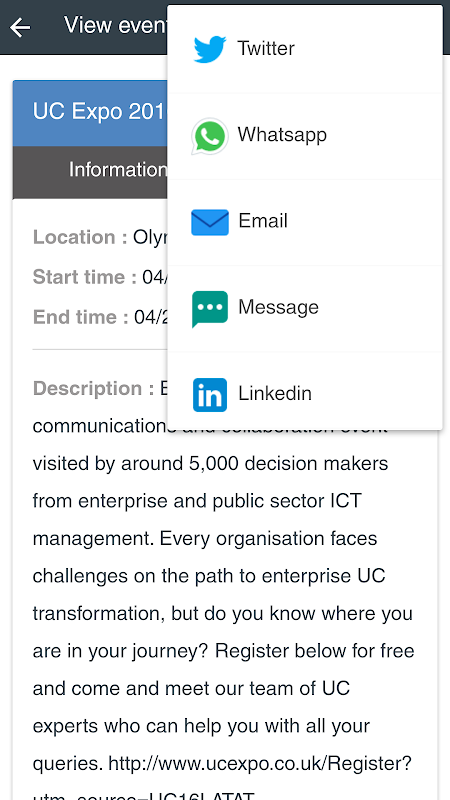Select the Start time row
This screenshot has width=450, height=800.
click(100, 278)
